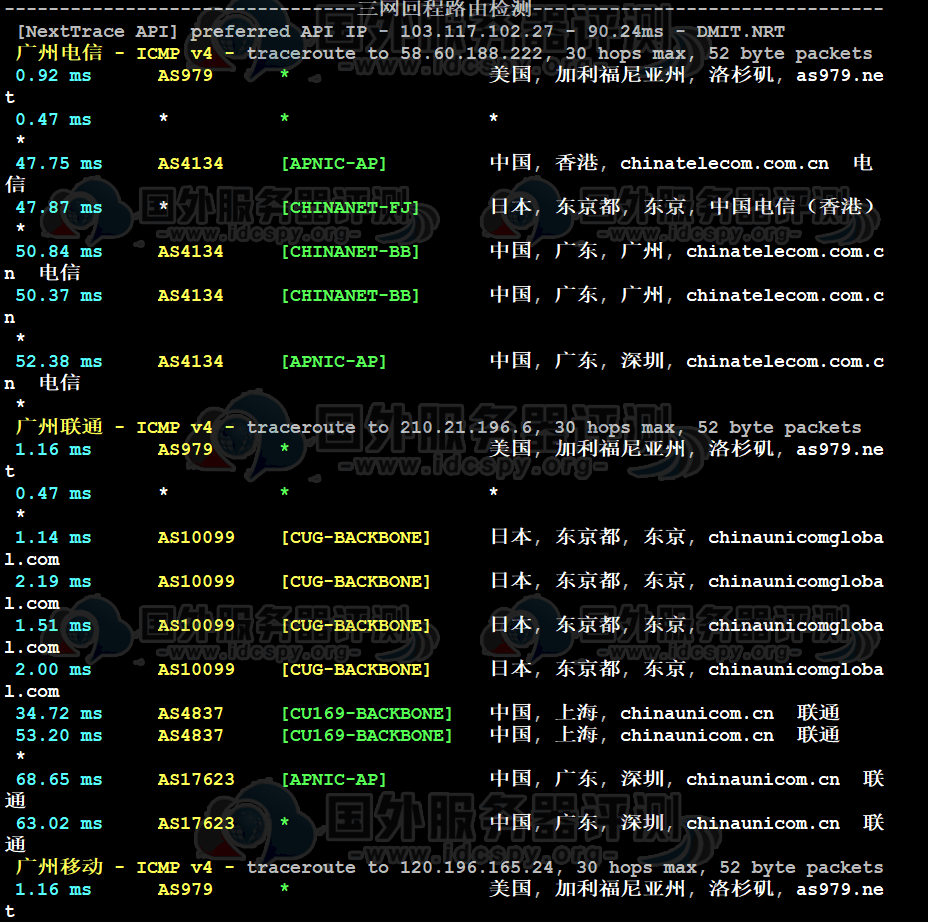Click the 广州移动 traceroute header
Image resolution: width=928 pixels, height=922 pixels.
[449, 868]
